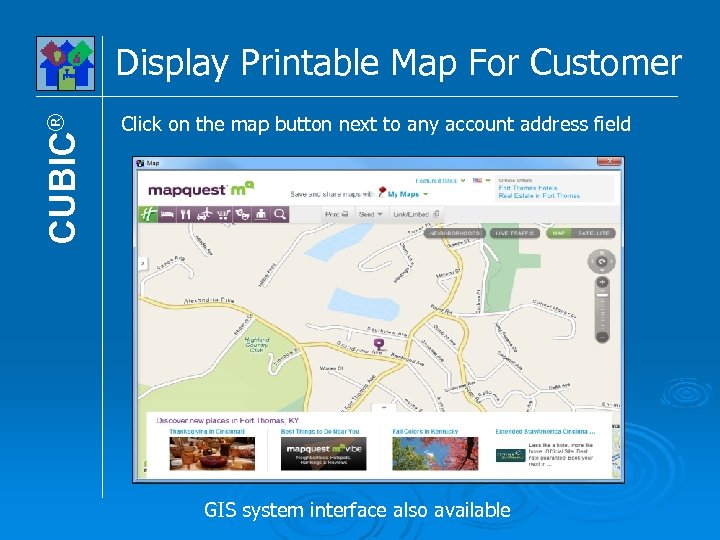Click the 'Discover new places in Fort Thomas, KY' heading

tap(227, 421)
